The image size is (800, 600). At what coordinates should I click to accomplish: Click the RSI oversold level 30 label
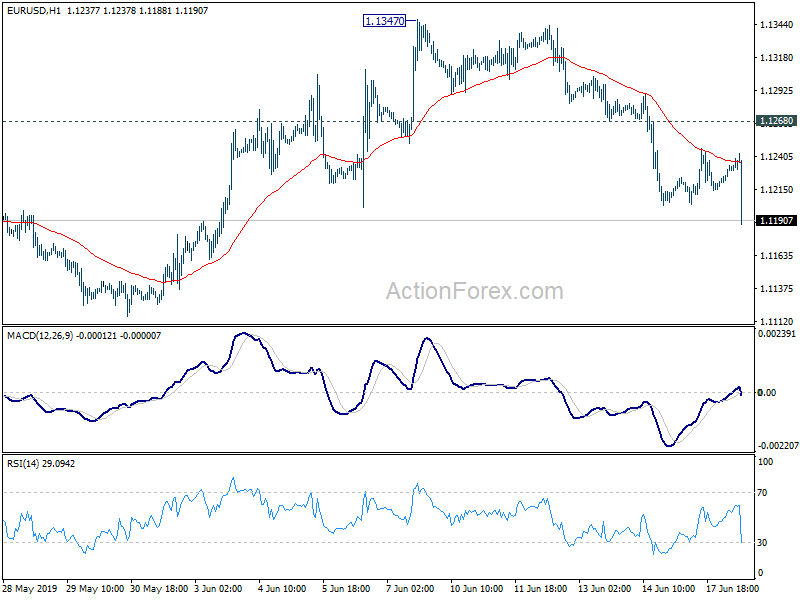coord(762,543)
